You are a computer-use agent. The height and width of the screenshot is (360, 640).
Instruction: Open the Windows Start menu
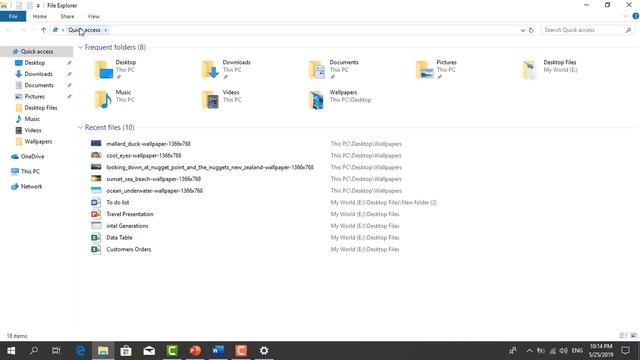[x=11, y=351]
